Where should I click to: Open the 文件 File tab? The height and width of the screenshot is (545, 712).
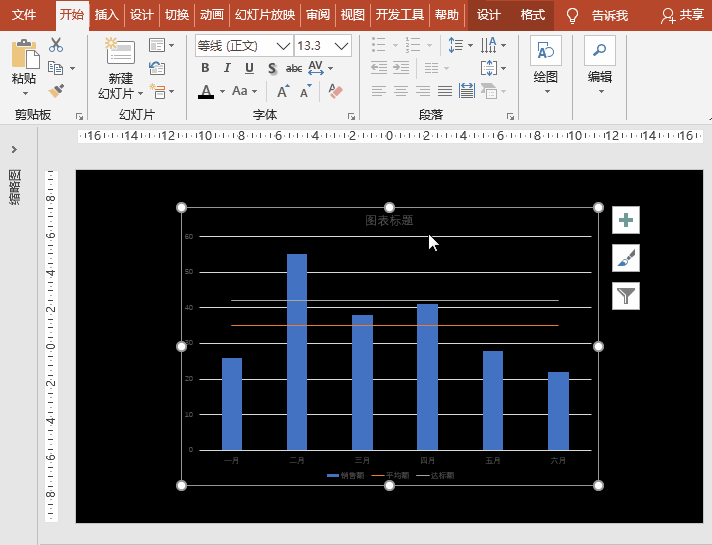pyautogui.click(x=24, y=15)
